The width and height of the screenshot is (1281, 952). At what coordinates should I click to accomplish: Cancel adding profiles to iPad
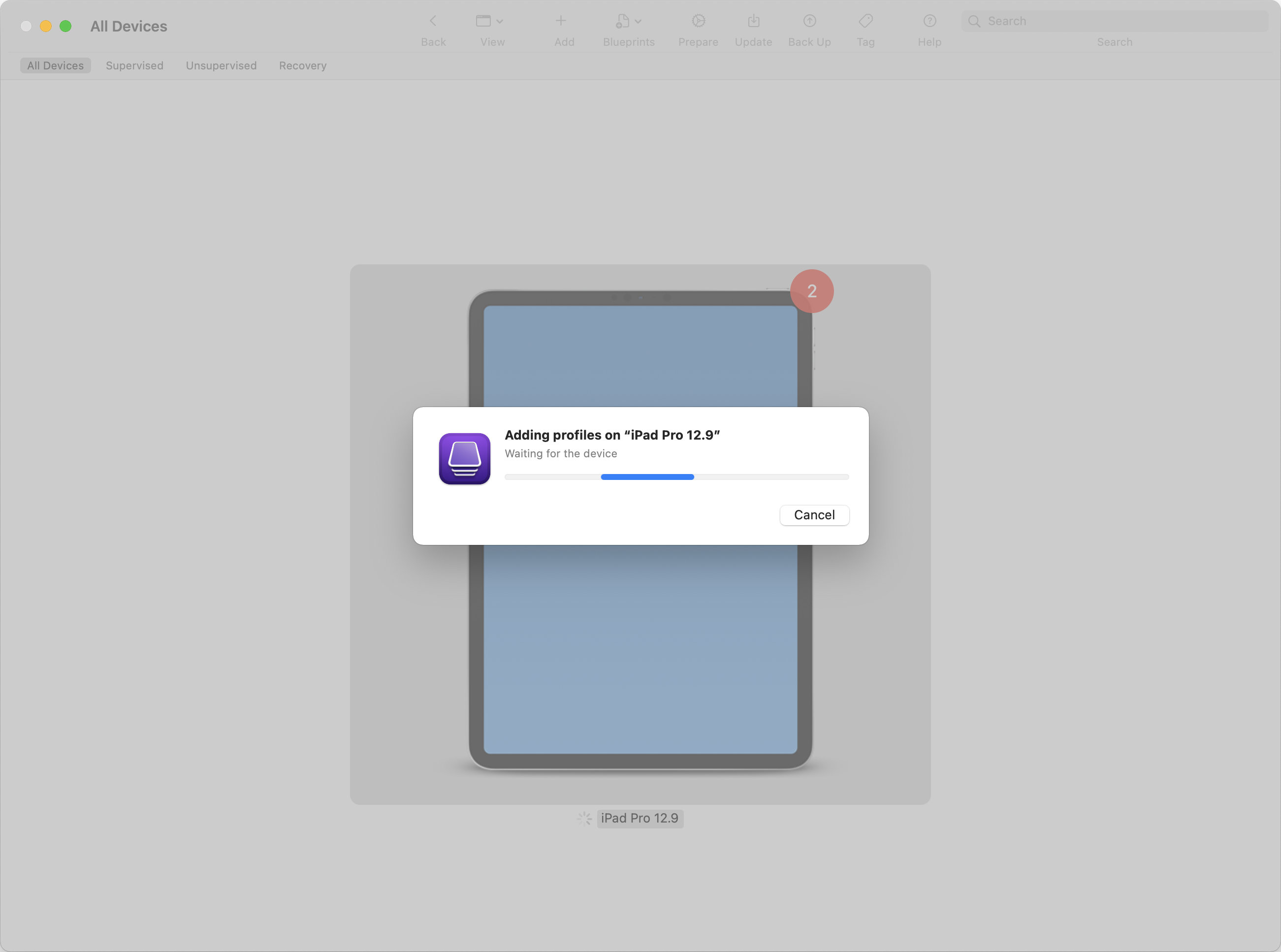click(x=814, y=515)
